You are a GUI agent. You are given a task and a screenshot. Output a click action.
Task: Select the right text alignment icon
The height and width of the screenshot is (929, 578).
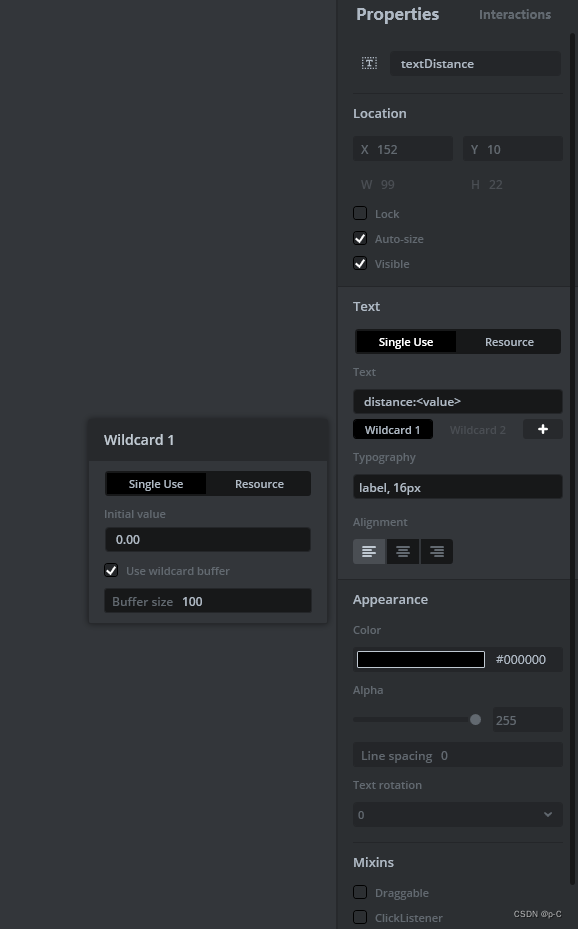[436, 551]
